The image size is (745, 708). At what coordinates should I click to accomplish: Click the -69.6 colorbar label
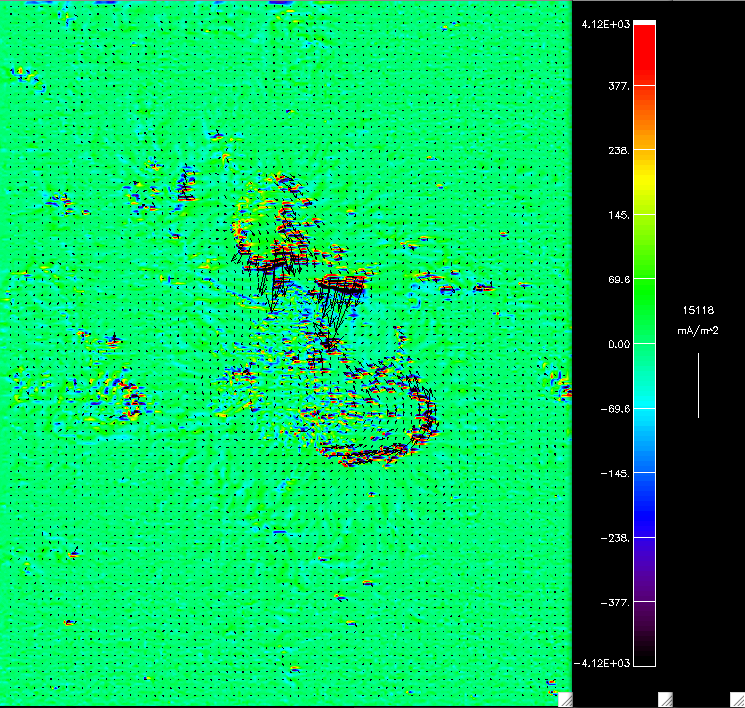(x=616, y=409)
